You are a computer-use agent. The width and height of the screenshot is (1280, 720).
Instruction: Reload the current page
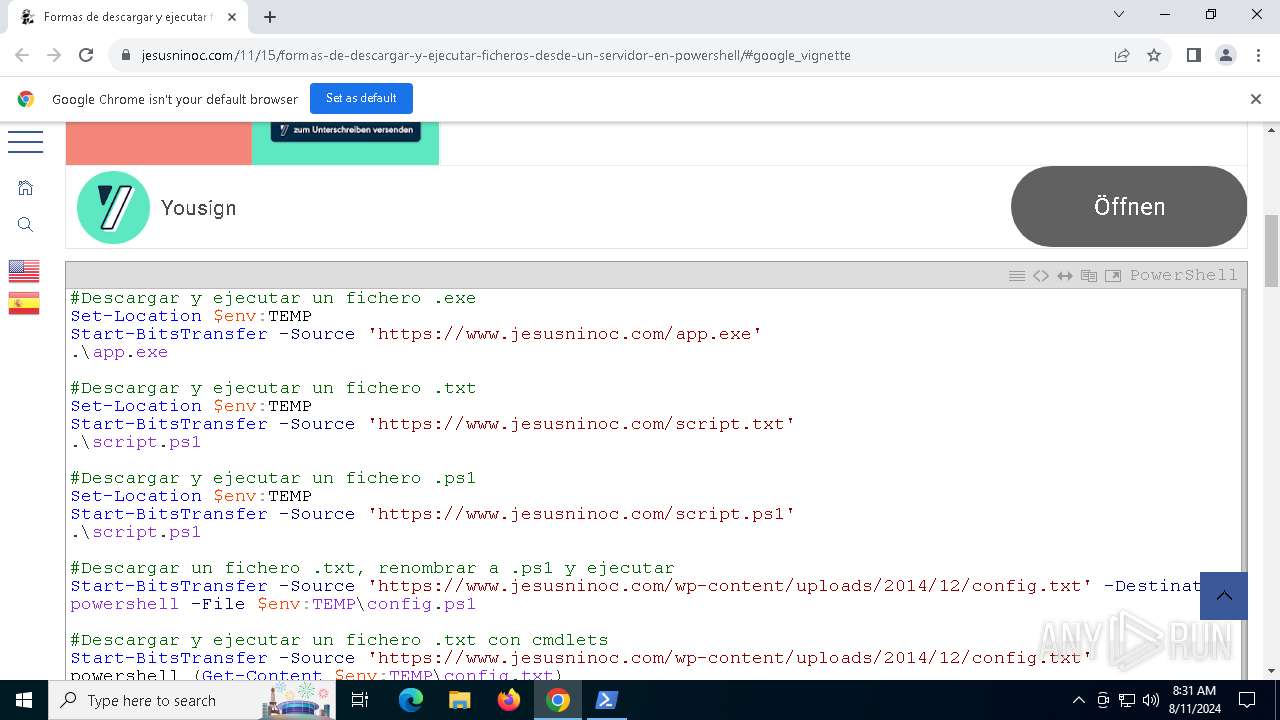click(x=86, y=55)
